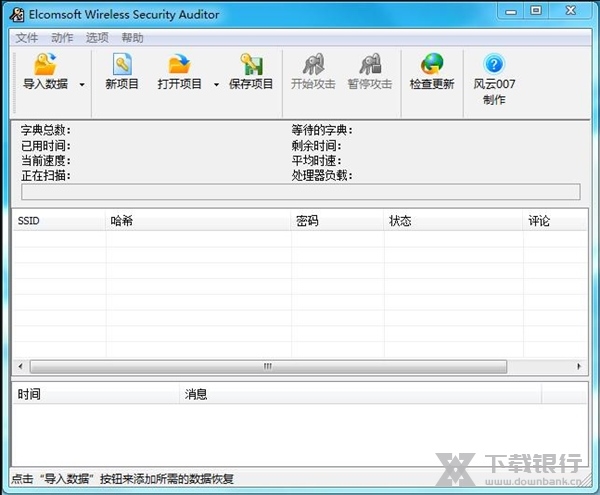Screen dimensions: 600x495
Task: Click 保存项目 (save project) icon
Action: coord(251,64)
